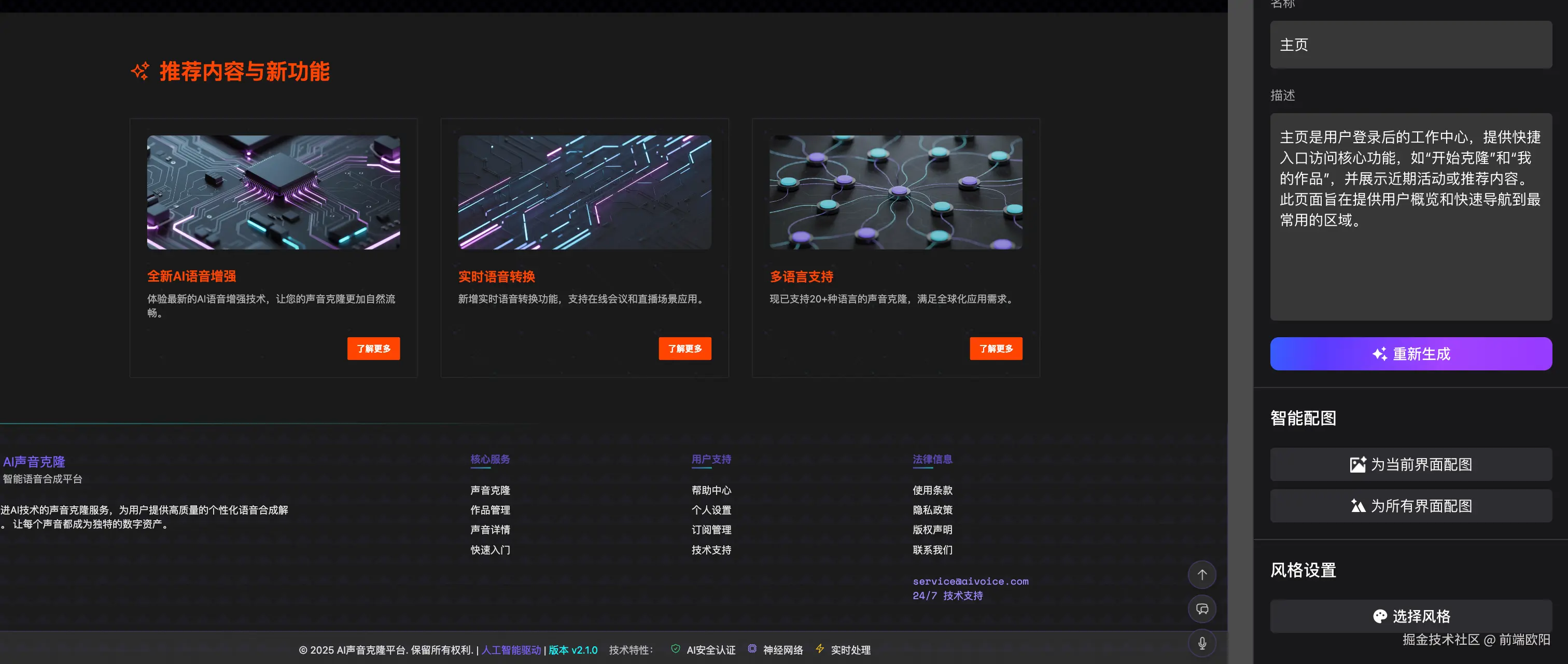Open the 选择风格 style picker
Screen dimensions: 1568x664
pos(1410,616)
